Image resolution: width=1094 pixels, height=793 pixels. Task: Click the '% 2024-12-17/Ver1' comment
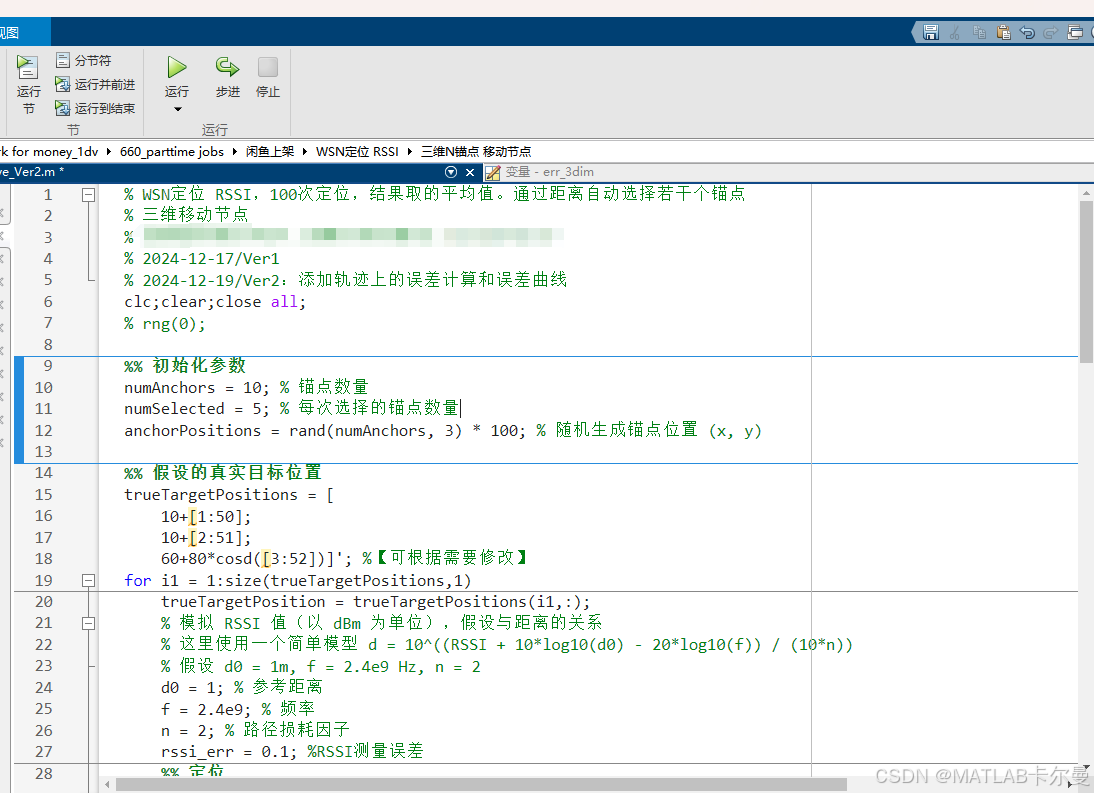tap(202, 259)
